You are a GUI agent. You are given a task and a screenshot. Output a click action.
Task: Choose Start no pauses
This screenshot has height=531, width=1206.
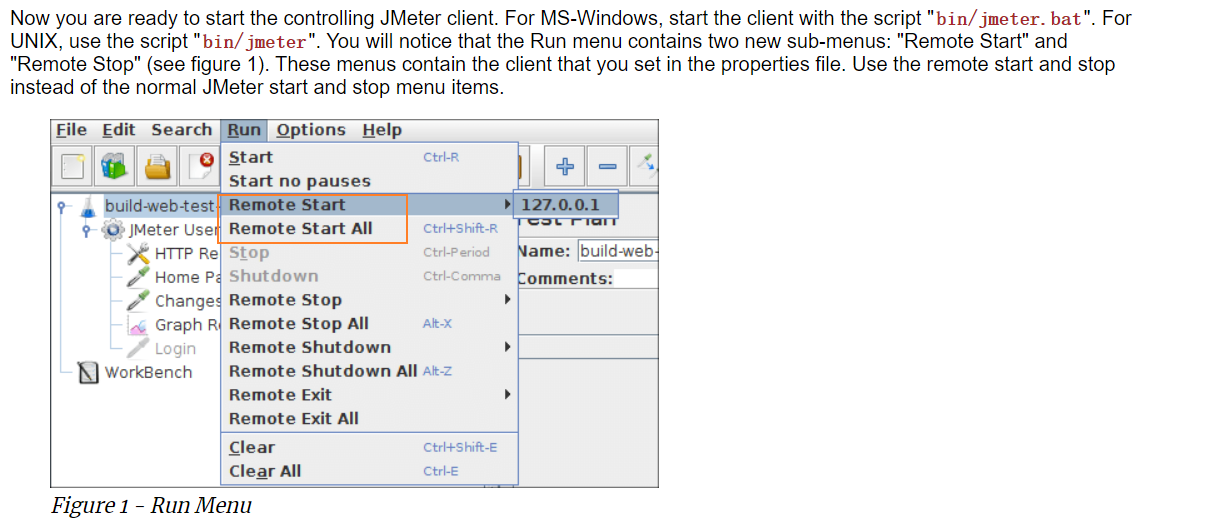coord(368,181)
